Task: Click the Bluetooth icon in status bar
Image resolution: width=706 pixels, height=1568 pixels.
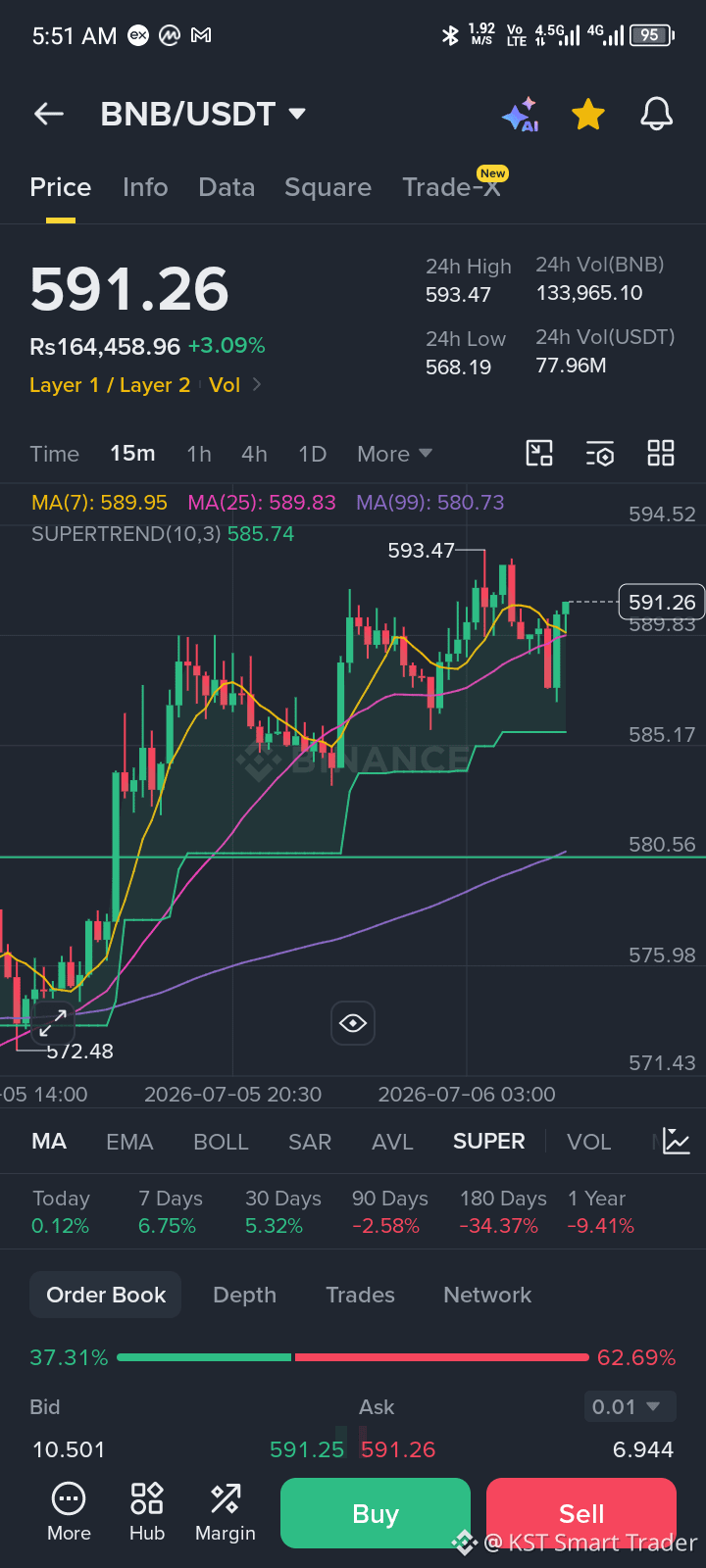Action: click(x=450, y=35)
